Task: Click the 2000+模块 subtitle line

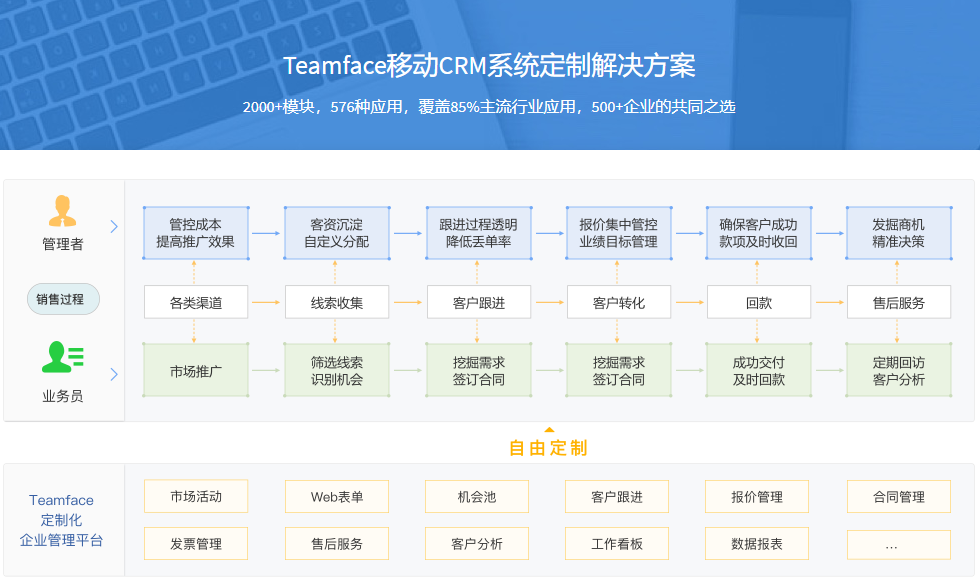Action: (x=489, y=107)
